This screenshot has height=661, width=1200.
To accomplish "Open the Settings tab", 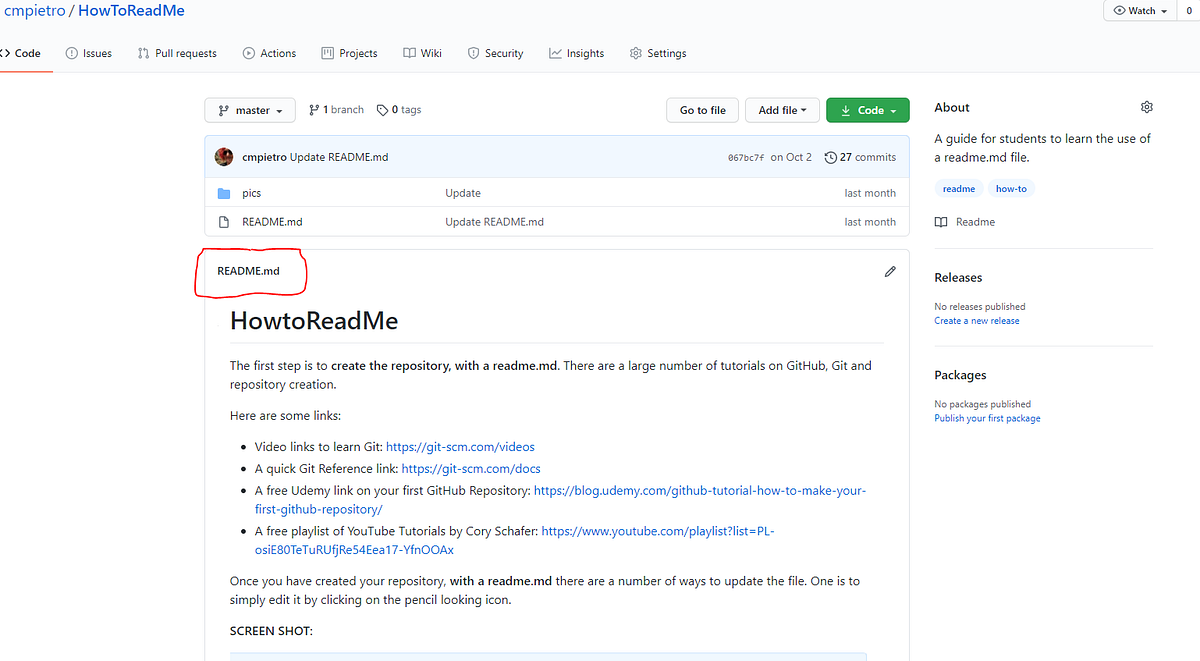I will pyautogui.click(x=658, y=53).
